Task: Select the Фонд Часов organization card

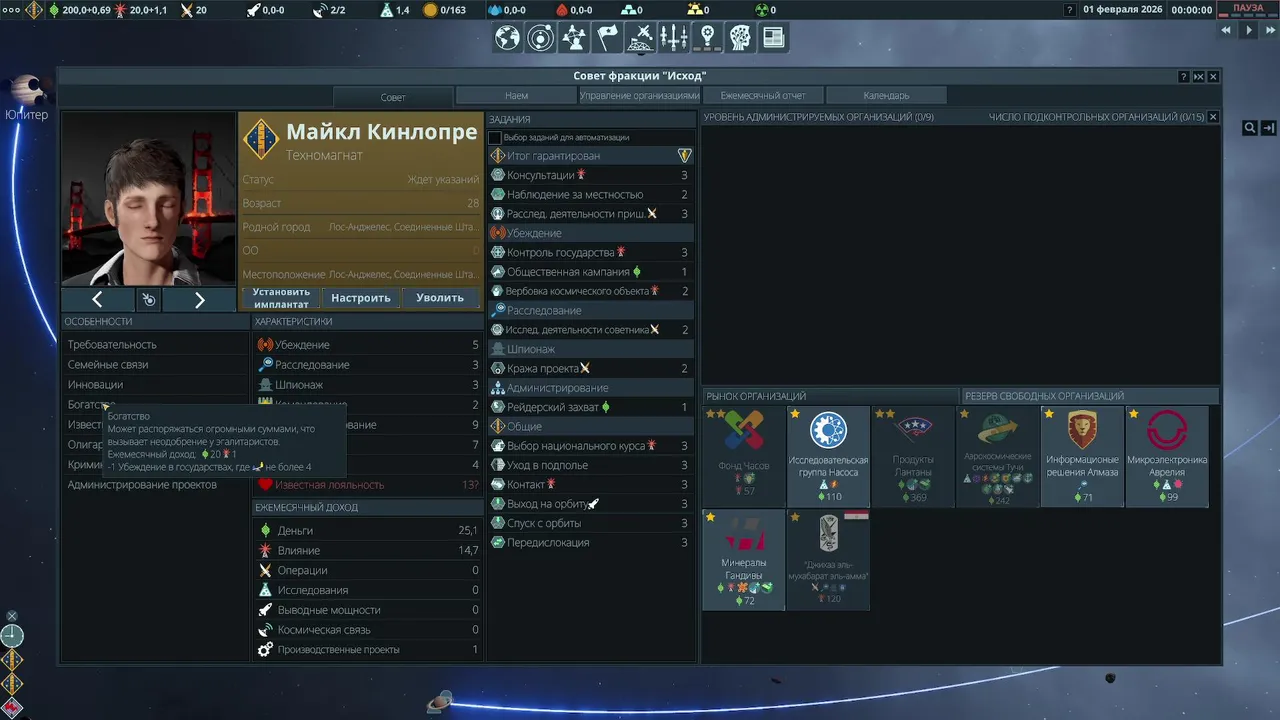Action: click(743, 456)
